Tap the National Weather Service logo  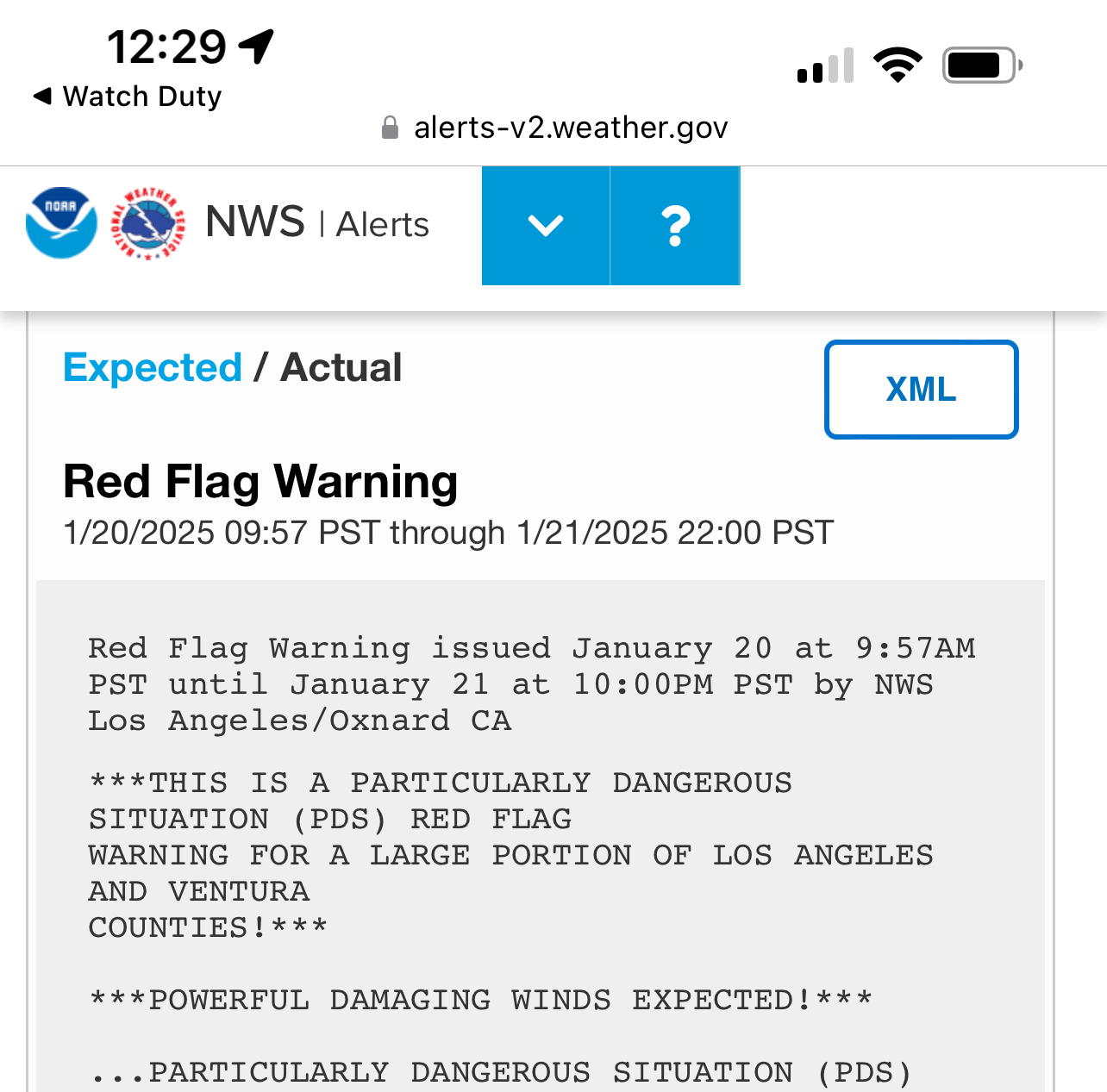[x=148, y=223]
